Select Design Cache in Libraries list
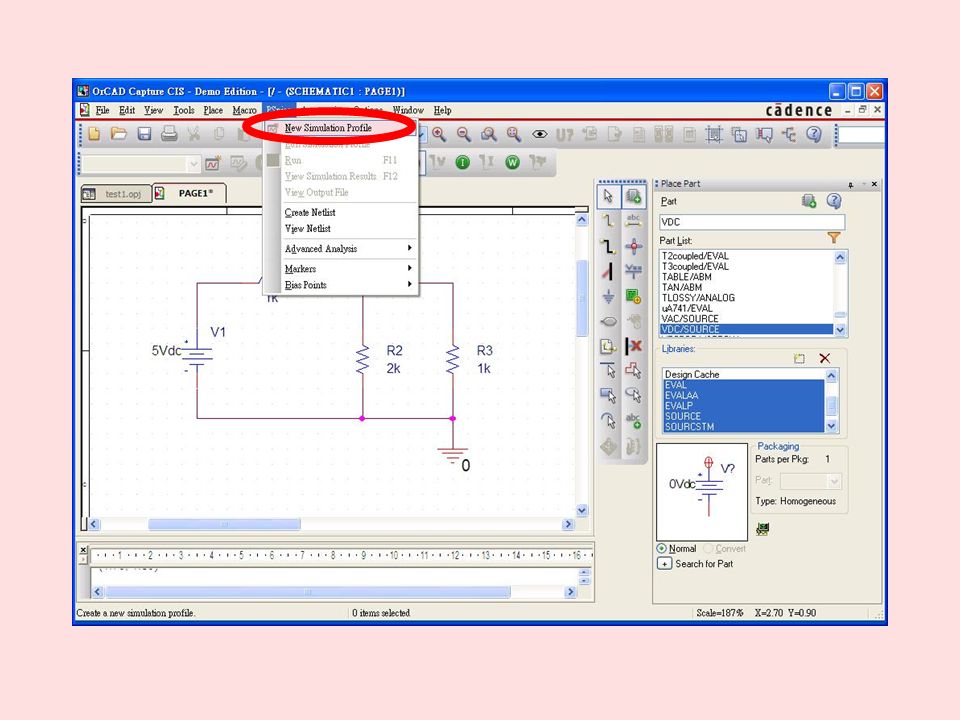960x720 pixels. point(743,374)
